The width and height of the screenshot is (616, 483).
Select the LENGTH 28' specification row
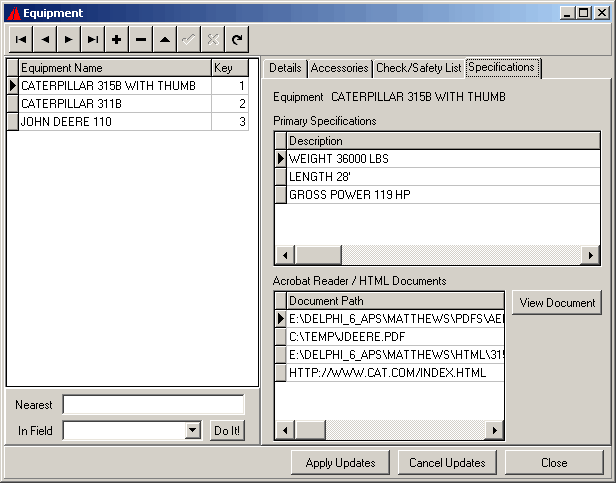point(443,177)
